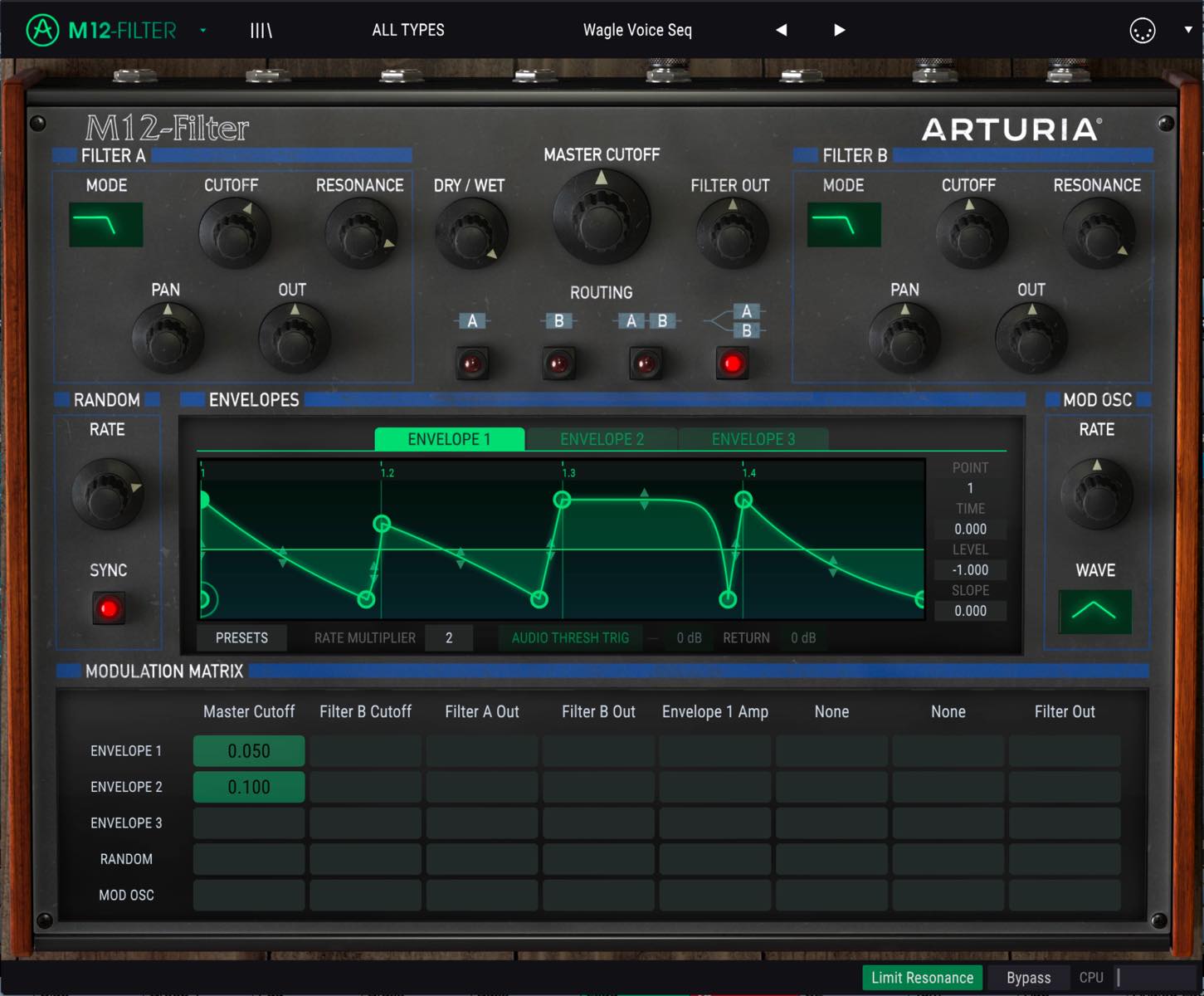Screen dimensions: 1204x996
Task: Switch to the ENVELOPE 3 tab
Action: [x=753, y=439]
